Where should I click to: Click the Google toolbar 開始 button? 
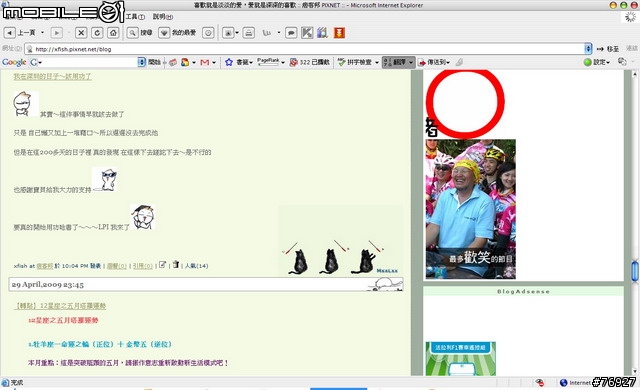coord(154,62)
